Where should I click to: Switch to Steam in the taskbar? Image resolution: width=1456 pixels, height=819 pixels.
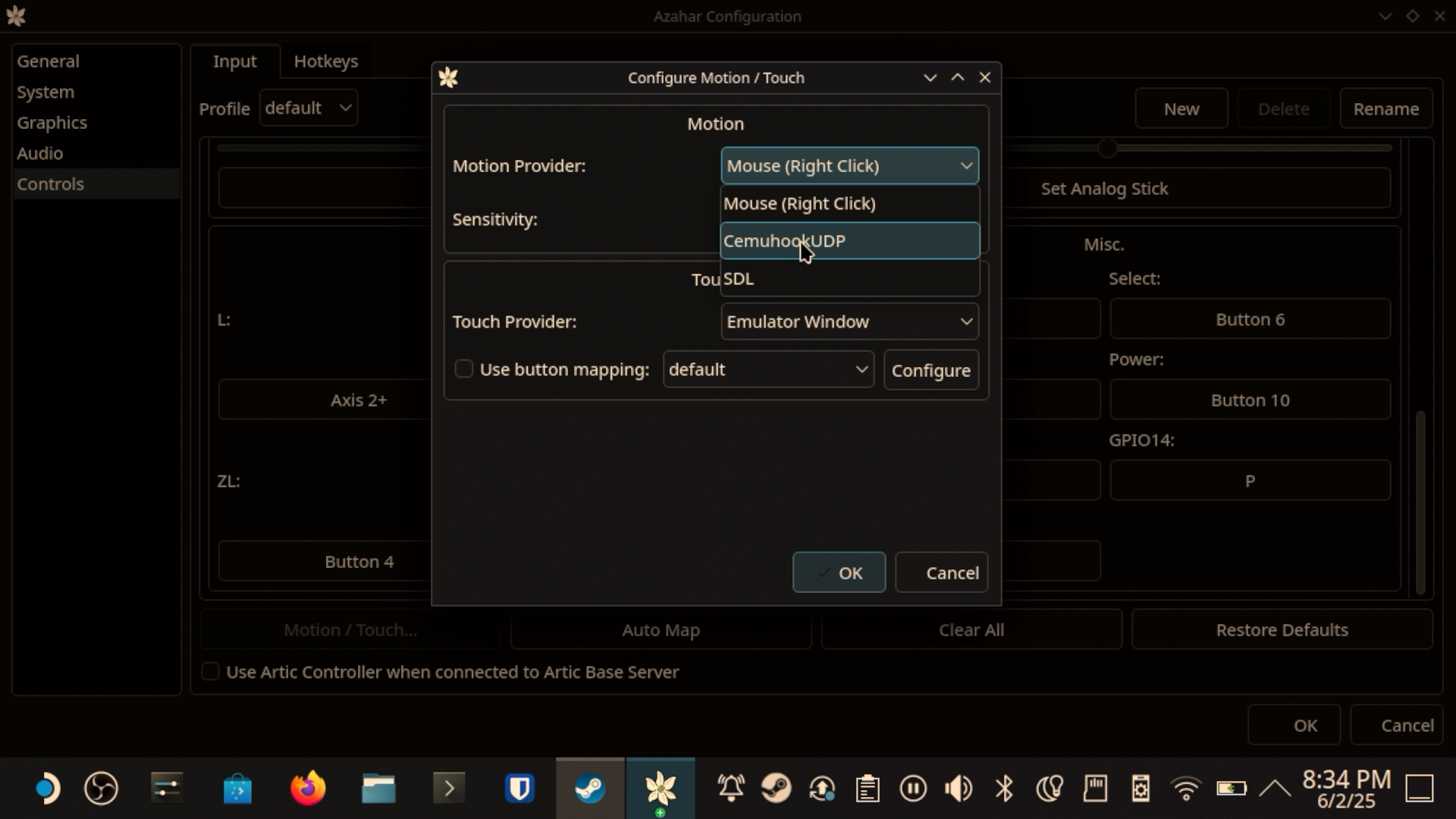[590, 789]
